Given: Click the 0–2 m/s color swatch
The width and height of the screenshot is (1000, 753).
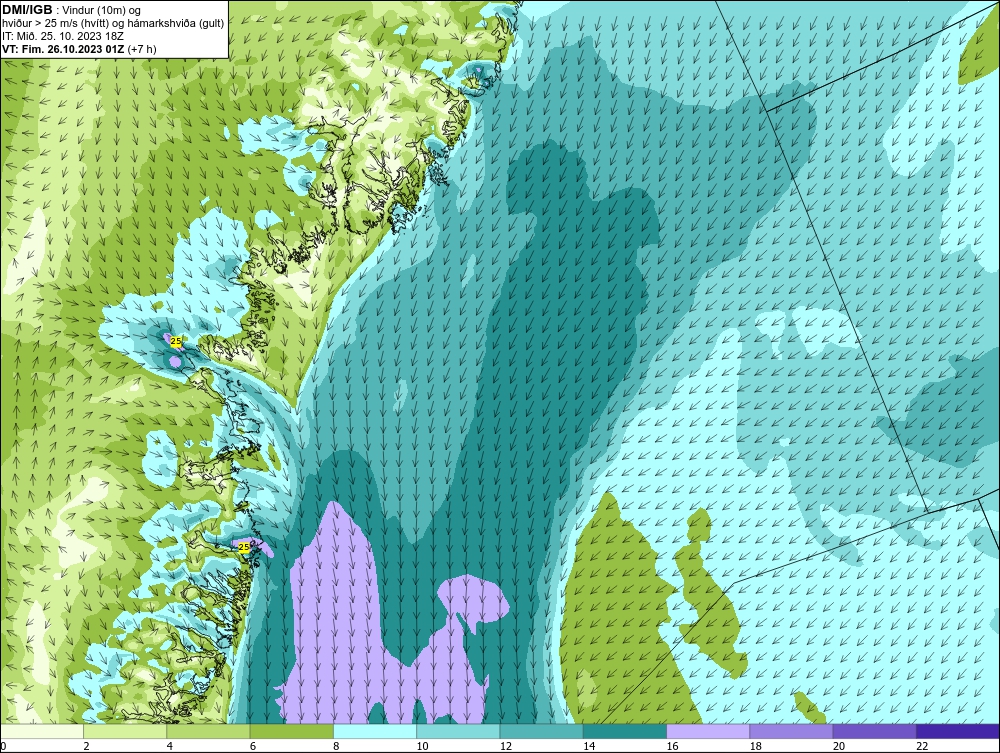Looking at the screenshot, I should (41, 731).
